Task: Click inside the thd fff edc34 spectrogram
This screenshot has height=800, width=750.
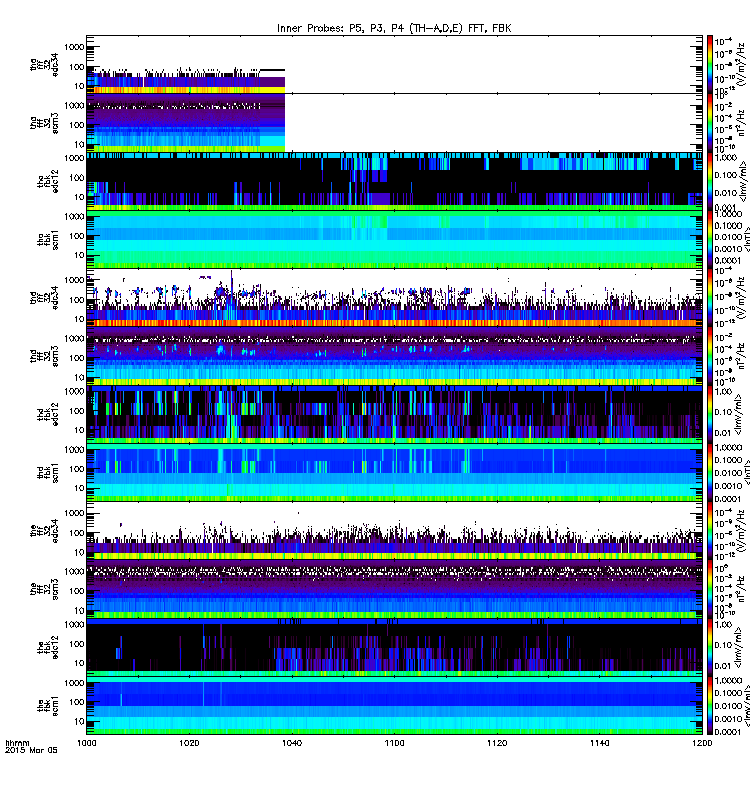Action: tap(394, 297)
